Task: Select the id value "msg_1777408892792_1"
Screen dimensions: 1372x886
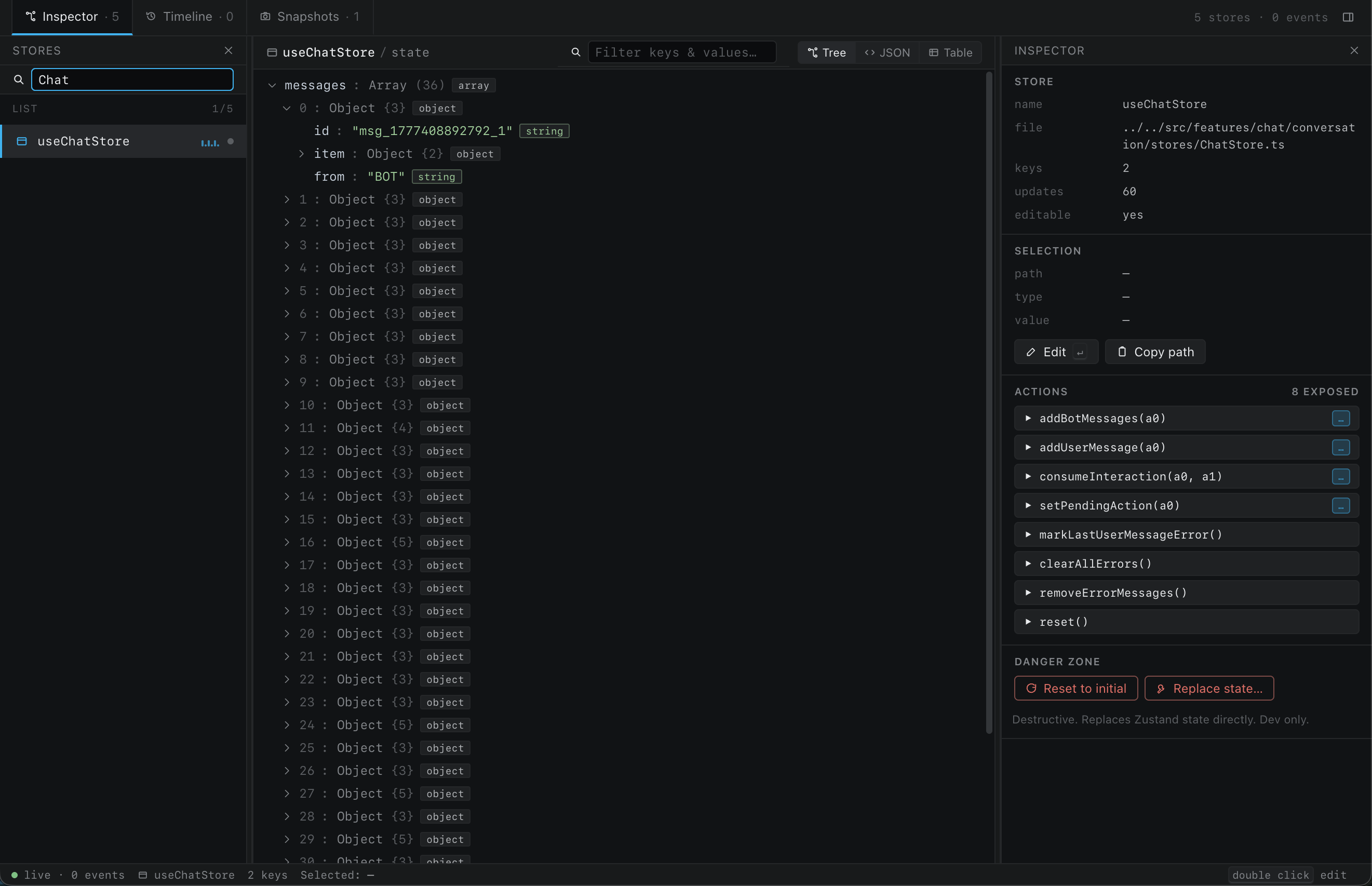Action: pyautogui.click(x=432, y=131)
